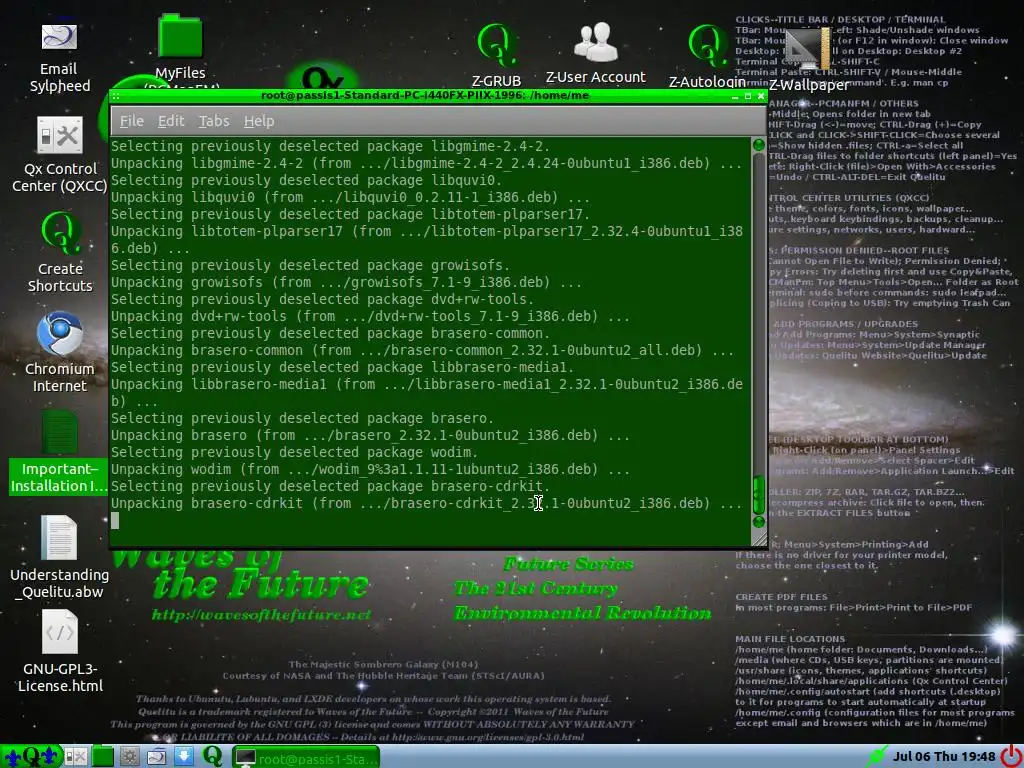Open the Edit menu in terminal
This screenshot has width=1024, height=768.
(x=171, y=121)
